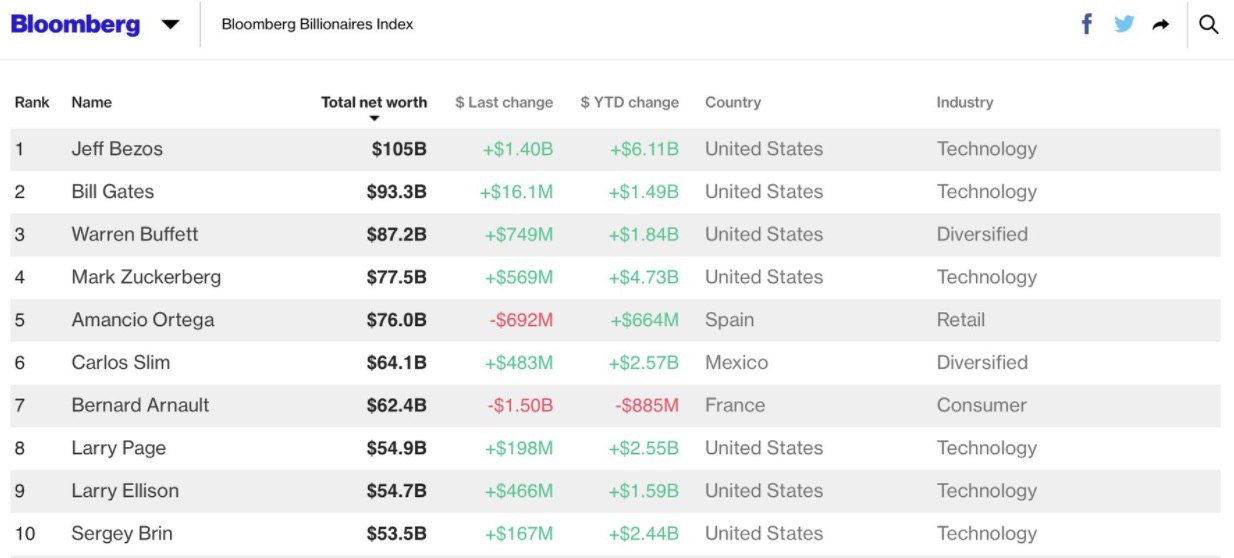
Task: Click the +$16.1M last change value
Action: pos(516,192)
